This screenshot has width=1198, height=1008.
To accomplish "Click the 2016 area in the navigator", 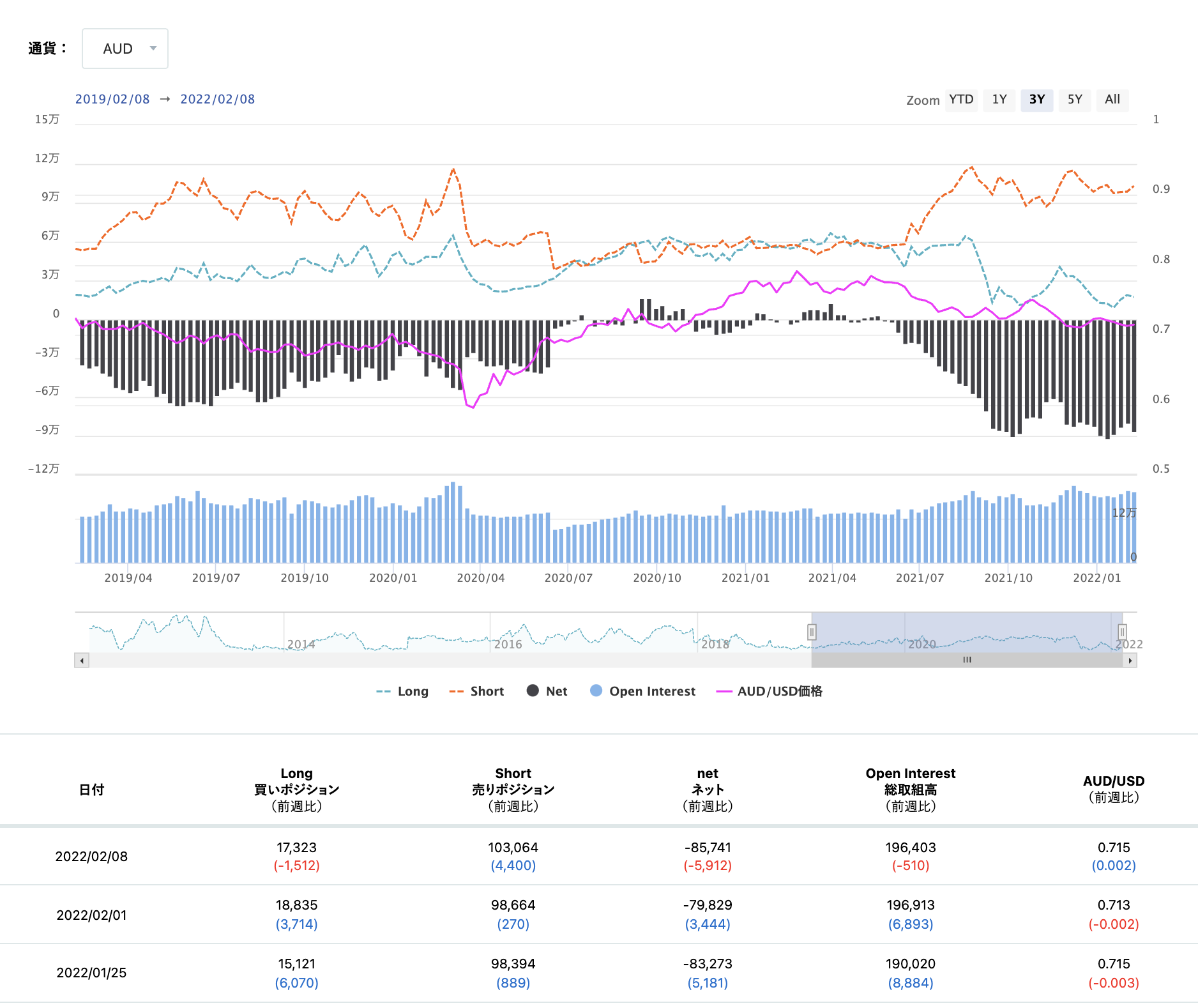I will [x=508, y=644].
